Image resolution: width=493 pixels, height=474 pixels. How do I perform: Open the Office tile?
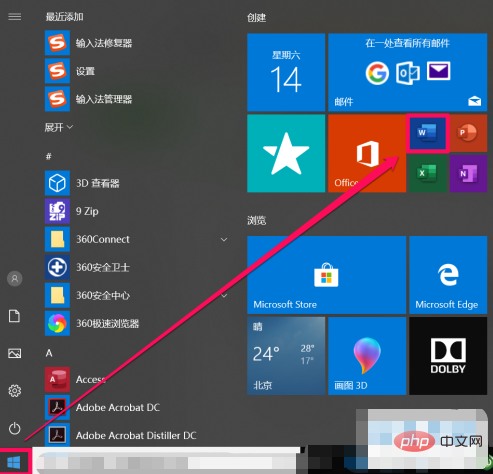367,153
